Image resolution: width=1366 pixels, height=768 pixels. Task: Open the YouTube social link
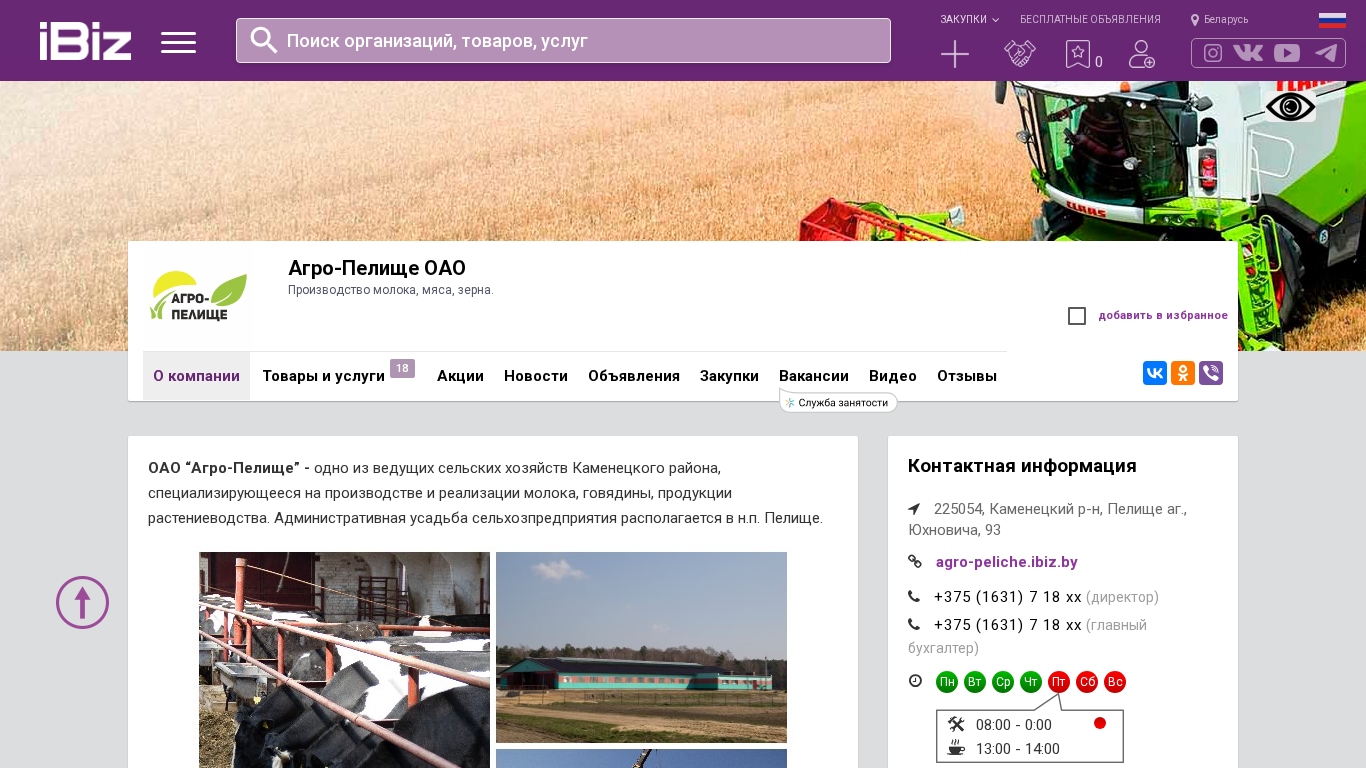coord(1287,53)
